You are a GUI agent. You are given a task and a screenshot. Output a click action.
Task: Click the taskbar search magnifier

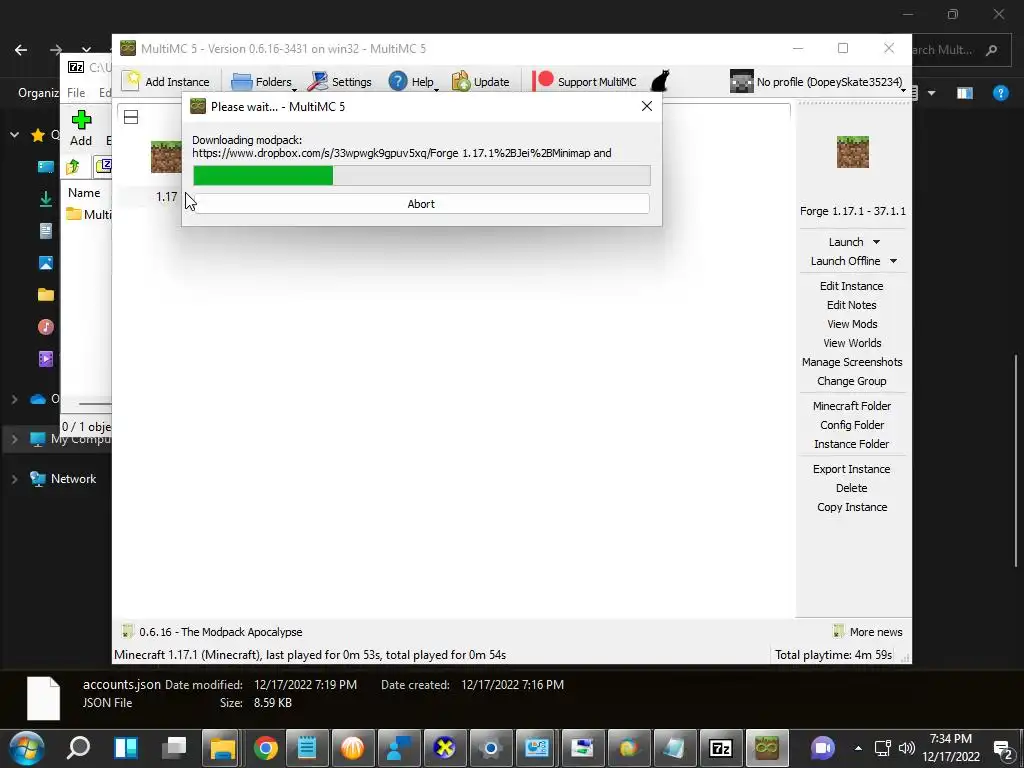tap(78, 747)
